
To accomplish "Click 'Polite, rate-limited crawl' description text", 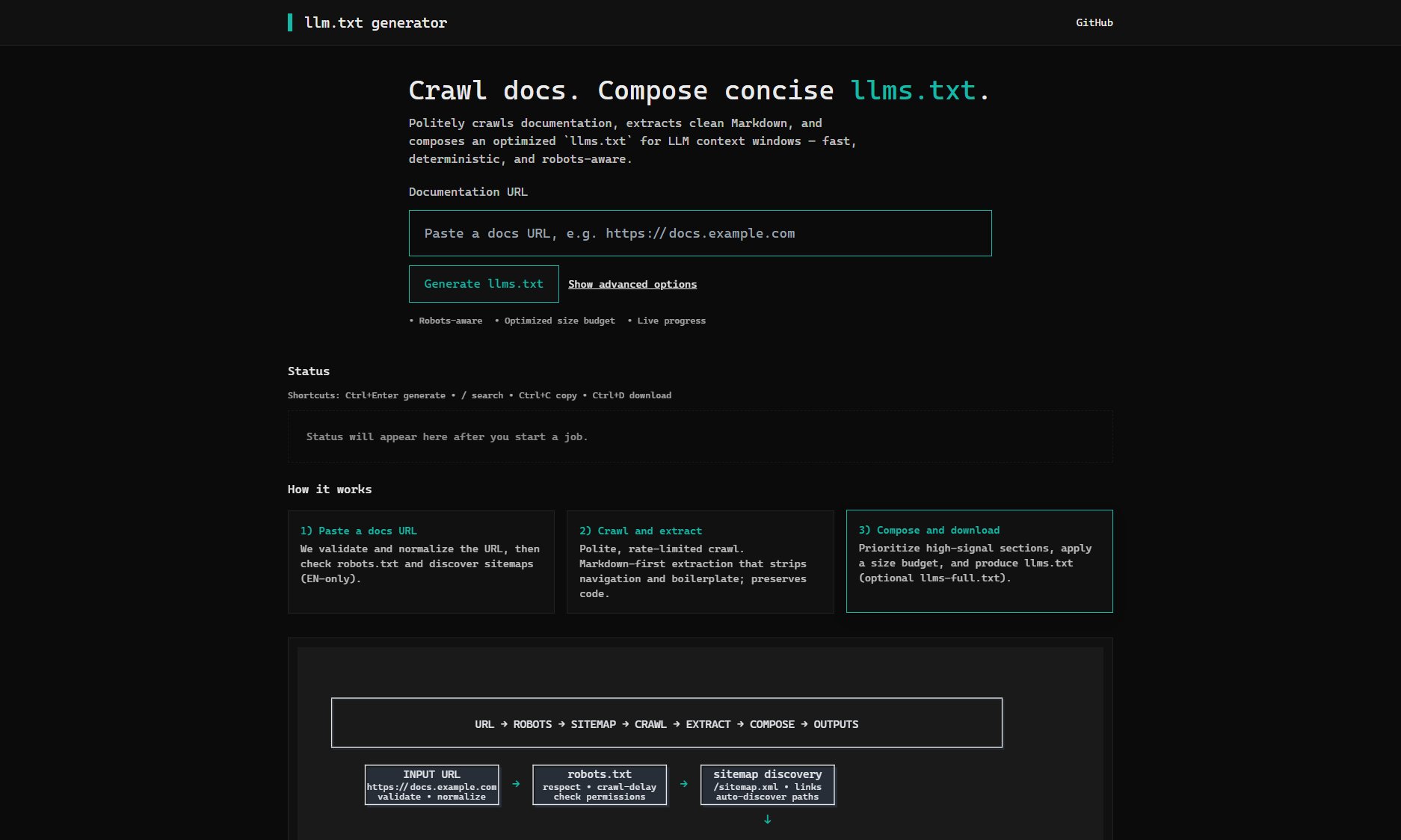I will pyautogui.click(x=693, y=571).
